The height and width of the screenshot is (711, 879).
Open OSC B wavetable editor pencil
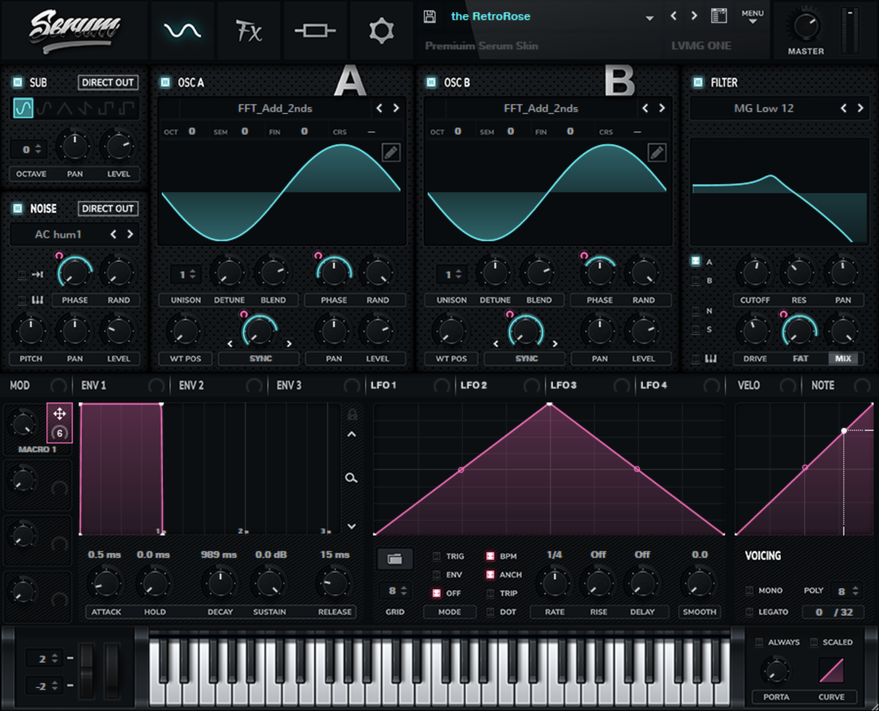click(x=656, y=152)
